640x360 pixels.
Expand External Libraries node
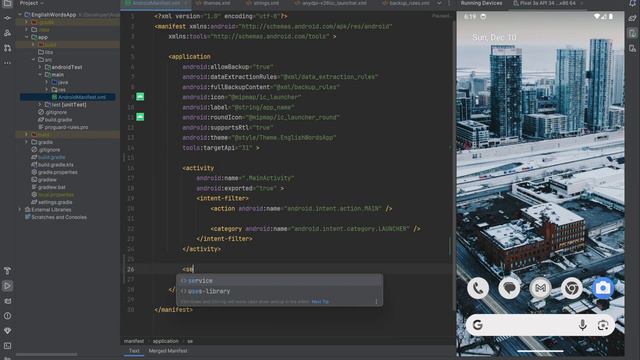(20, 209)
